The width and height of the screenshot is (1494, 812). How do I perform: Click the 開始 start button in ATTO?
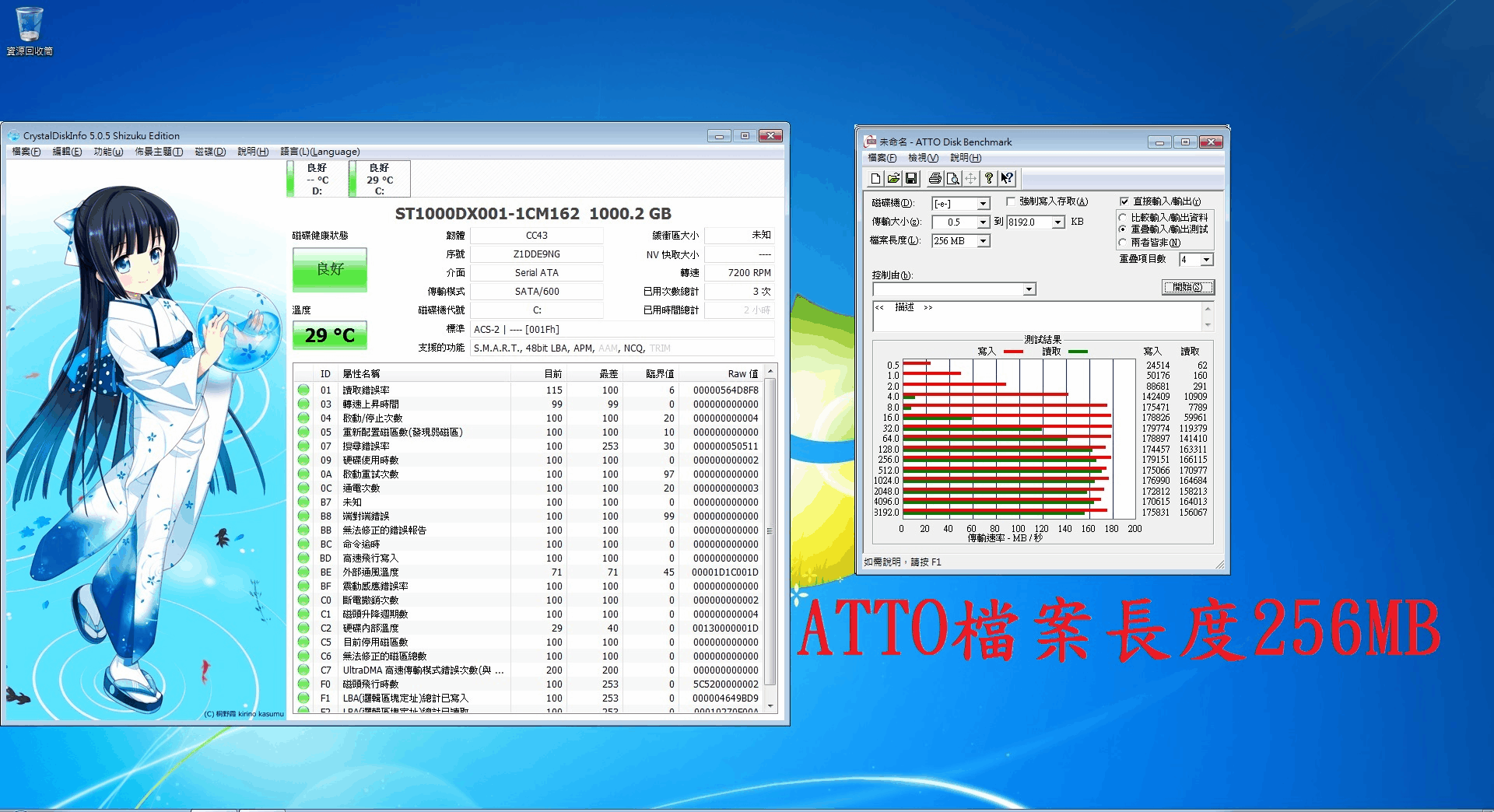[x=1187, y=287]
